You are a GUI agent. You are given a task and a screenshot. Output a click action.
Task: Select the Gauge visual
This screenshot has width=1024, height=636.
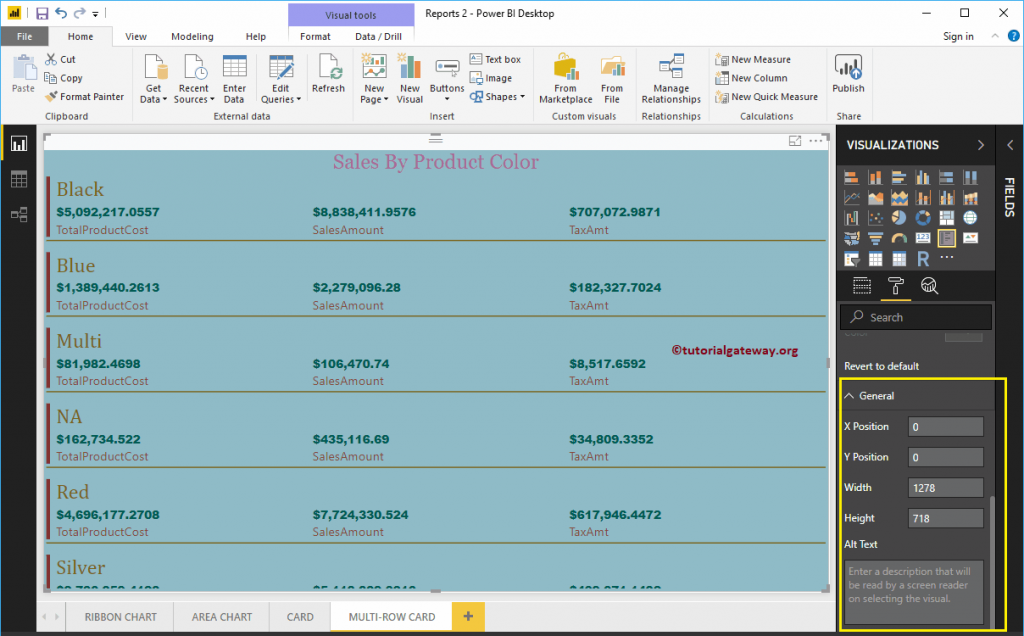coord(899,237)
